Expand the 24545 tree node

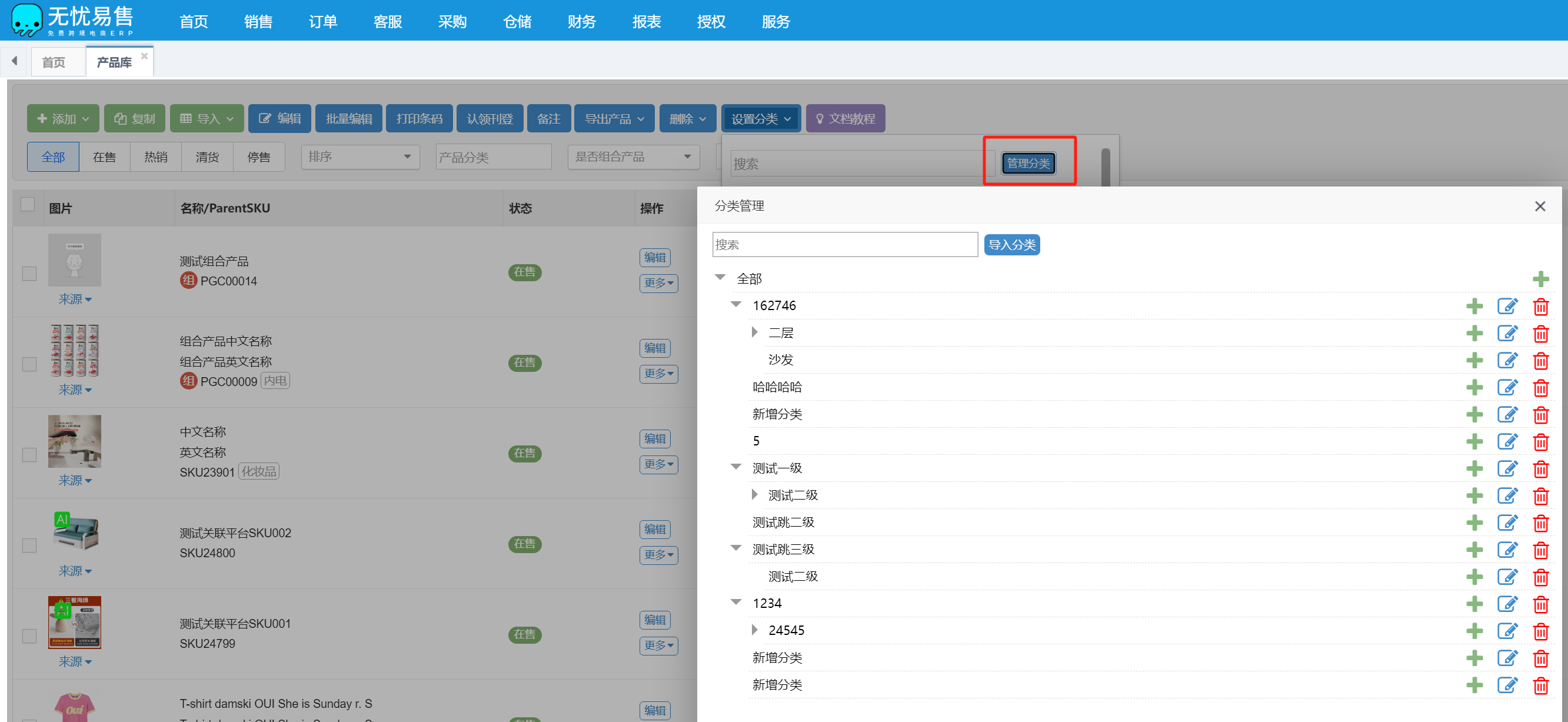click(x=755, y=630)
